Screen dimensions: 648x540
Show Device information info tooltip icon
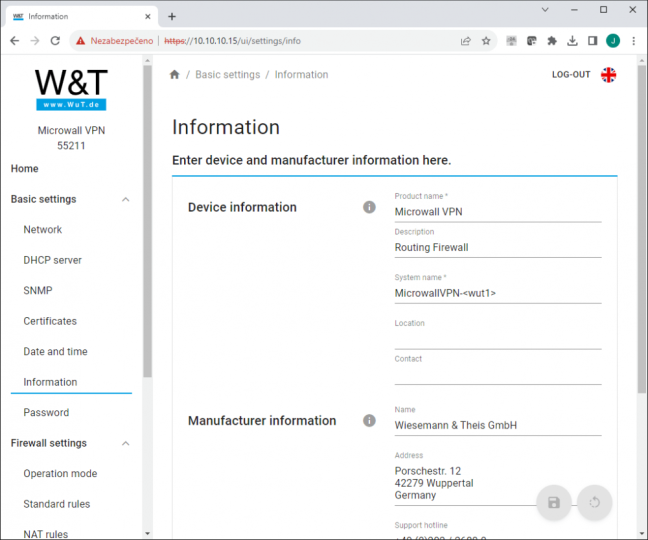[369, 207]
